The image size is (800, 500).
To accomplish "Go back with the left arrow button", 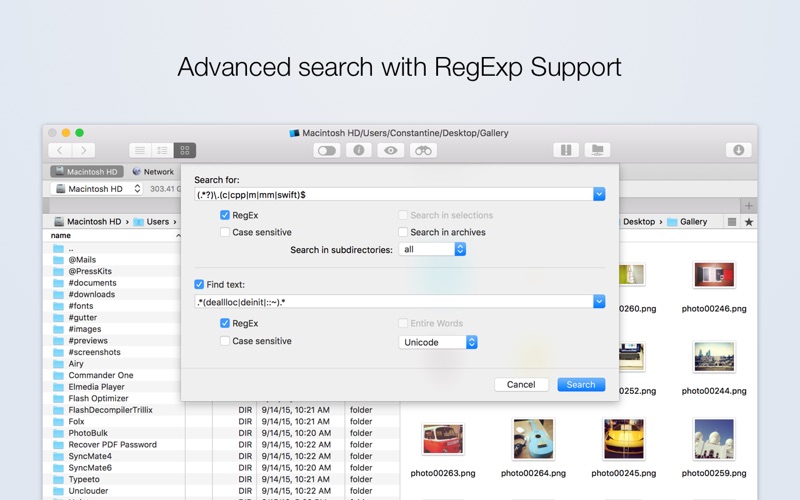I will point(60,151).
